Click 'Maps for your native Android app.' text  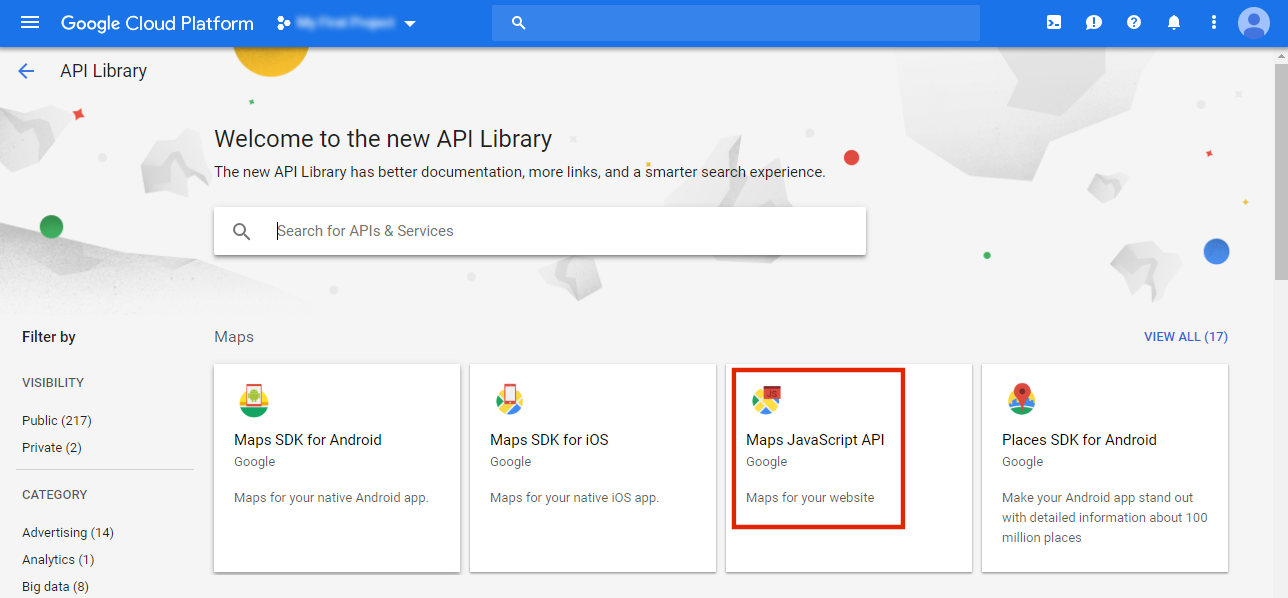pyautogui.click(x=331, y=498)
